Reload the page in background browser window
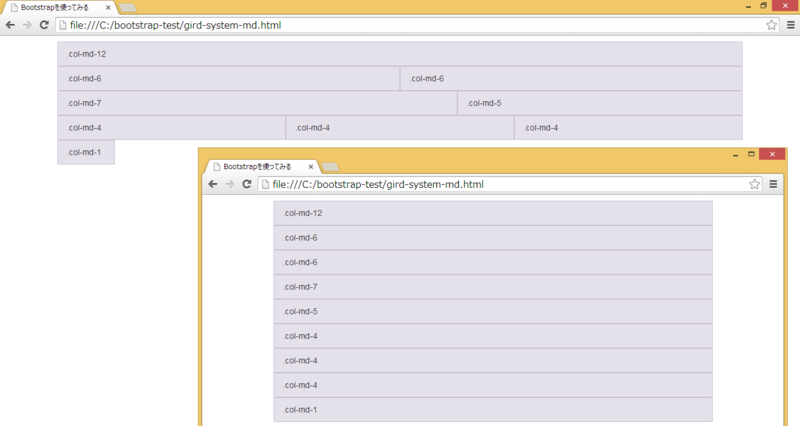 coord(44,25)
